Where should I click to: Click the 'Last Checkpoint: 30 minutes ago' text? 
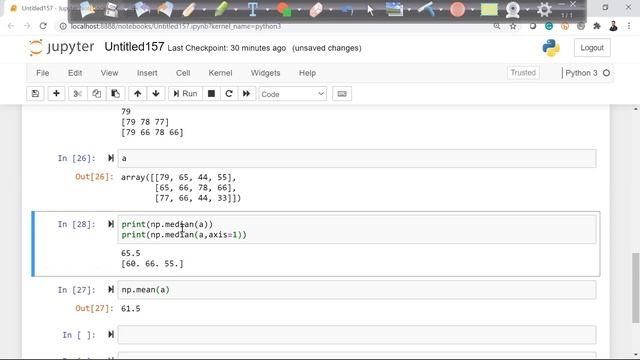pyautogui.click(x=227, y=48)
